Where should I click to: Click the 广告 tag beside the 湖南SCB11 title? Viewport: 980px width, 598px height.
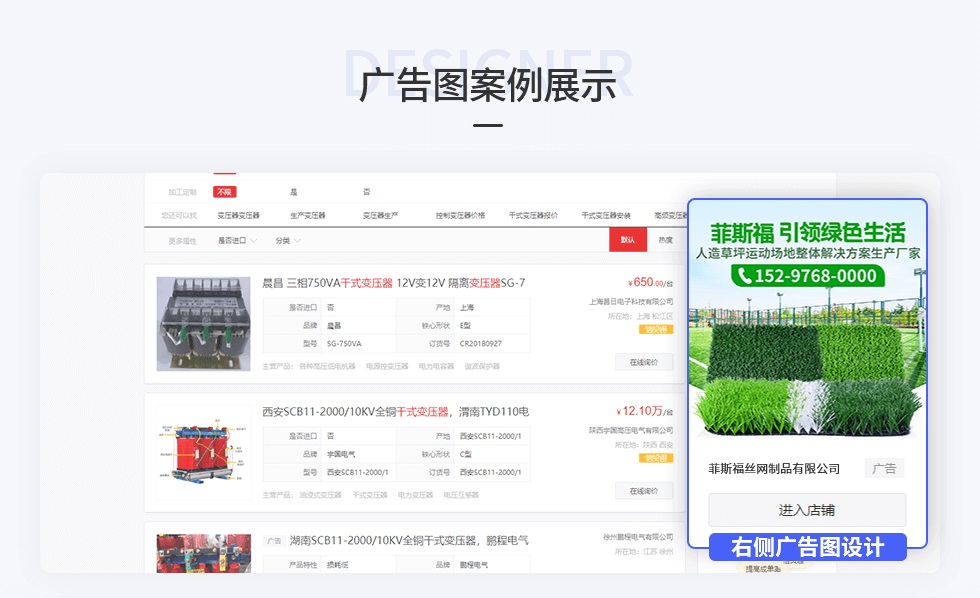click(x=273, y=541)
